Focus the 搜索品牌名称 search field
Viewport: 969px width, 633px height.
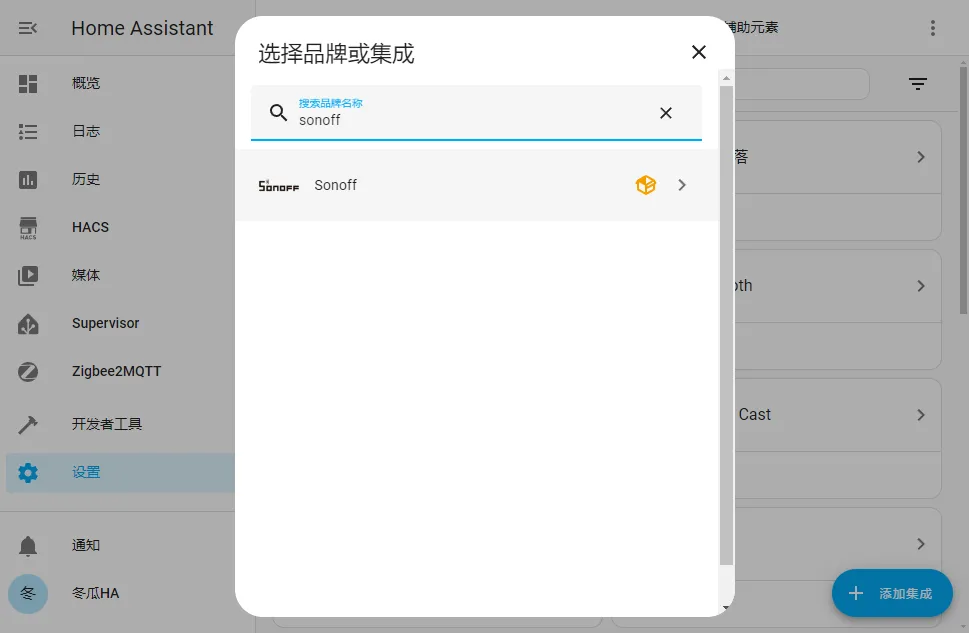click(476, 113)
